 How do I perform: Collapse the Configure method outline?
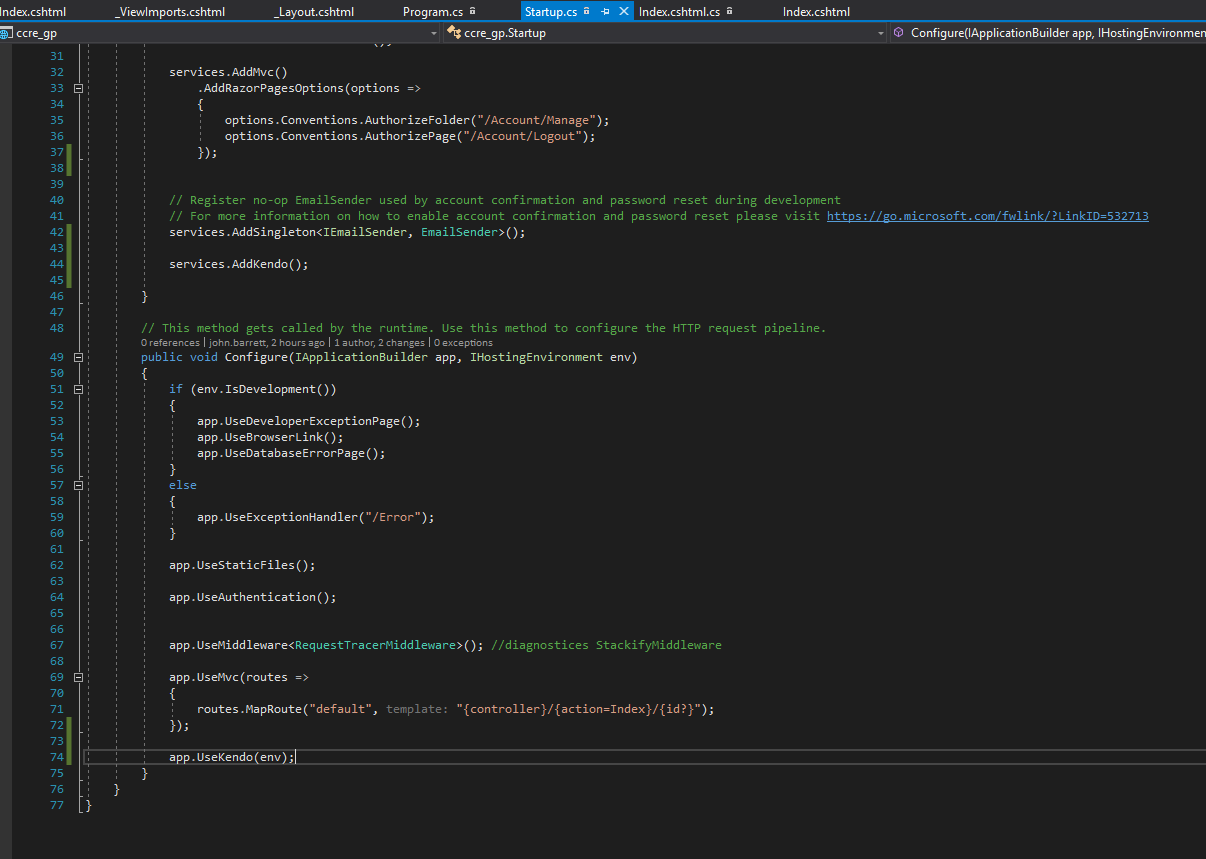coord(78,357)
